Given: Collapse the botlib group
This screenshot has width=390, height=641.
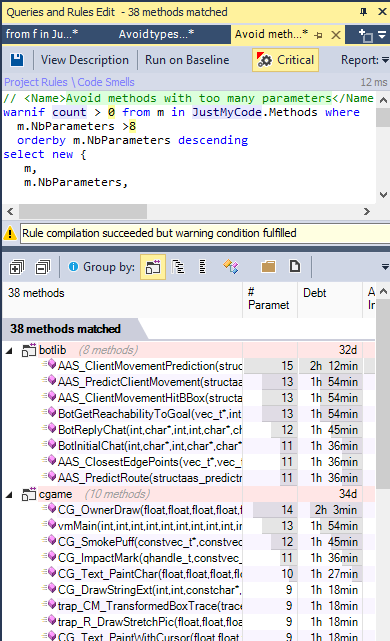Looking at the screenshot, I should click(9, 350).
